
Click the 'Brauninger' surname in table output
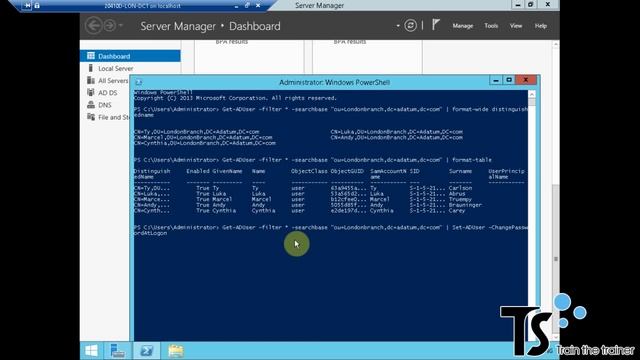[465, 205]
